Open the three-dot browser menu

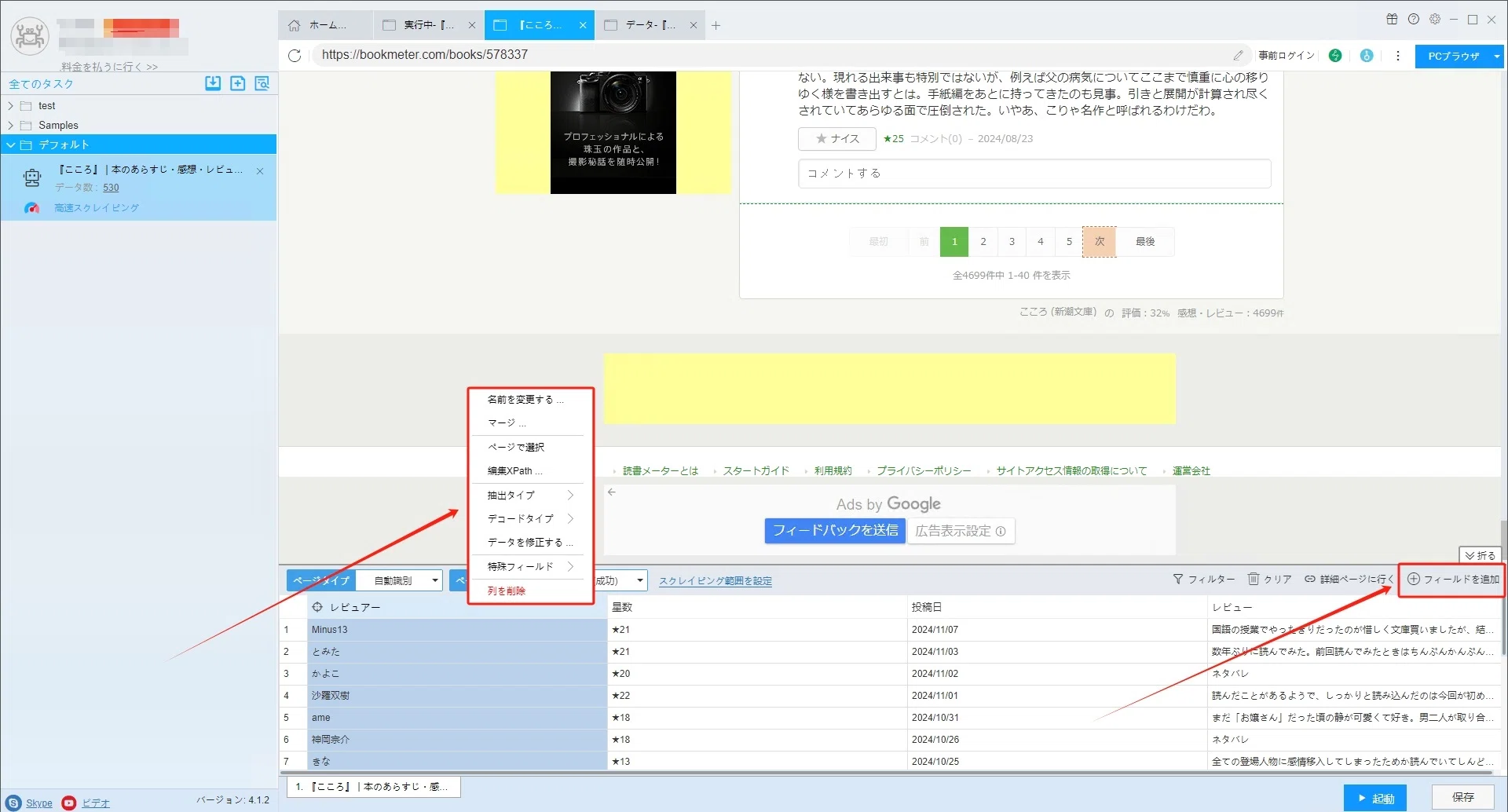pos(1397,56)
